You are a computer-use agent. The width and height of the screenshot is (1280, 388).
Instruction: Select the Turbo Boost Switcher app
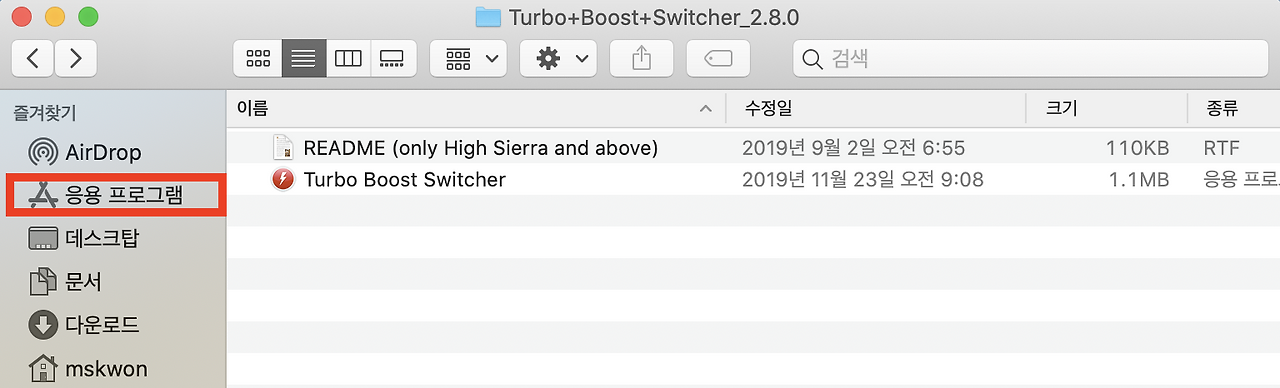tap(404, 180)
